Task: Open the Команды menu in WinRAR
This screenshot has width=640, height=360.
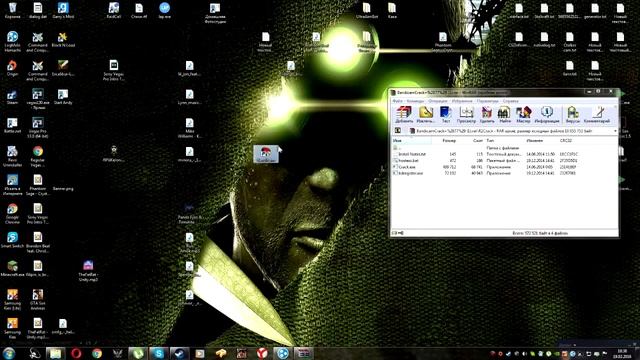Action: [415, 101]
